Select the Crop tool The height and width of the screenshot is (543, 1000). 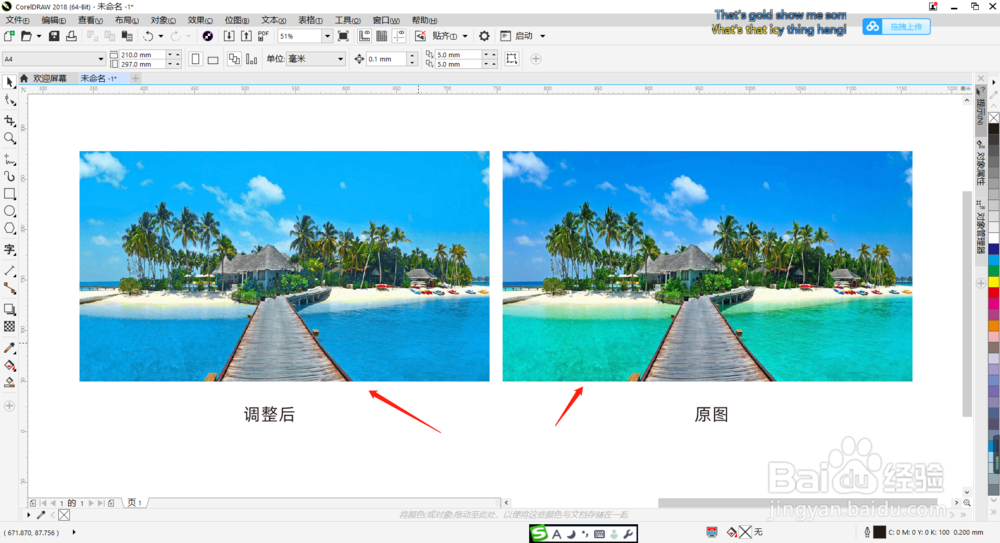pyautogui.click(x=10, y=121)
